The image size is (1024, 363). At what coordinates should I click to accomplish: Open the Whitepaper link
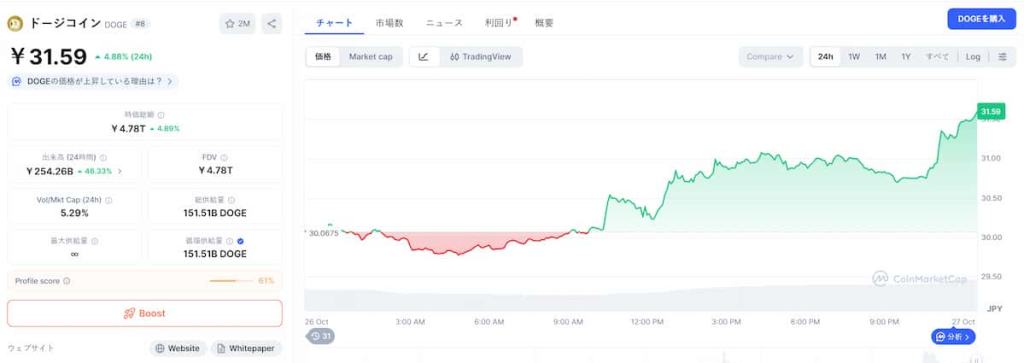tap(246, 348)
